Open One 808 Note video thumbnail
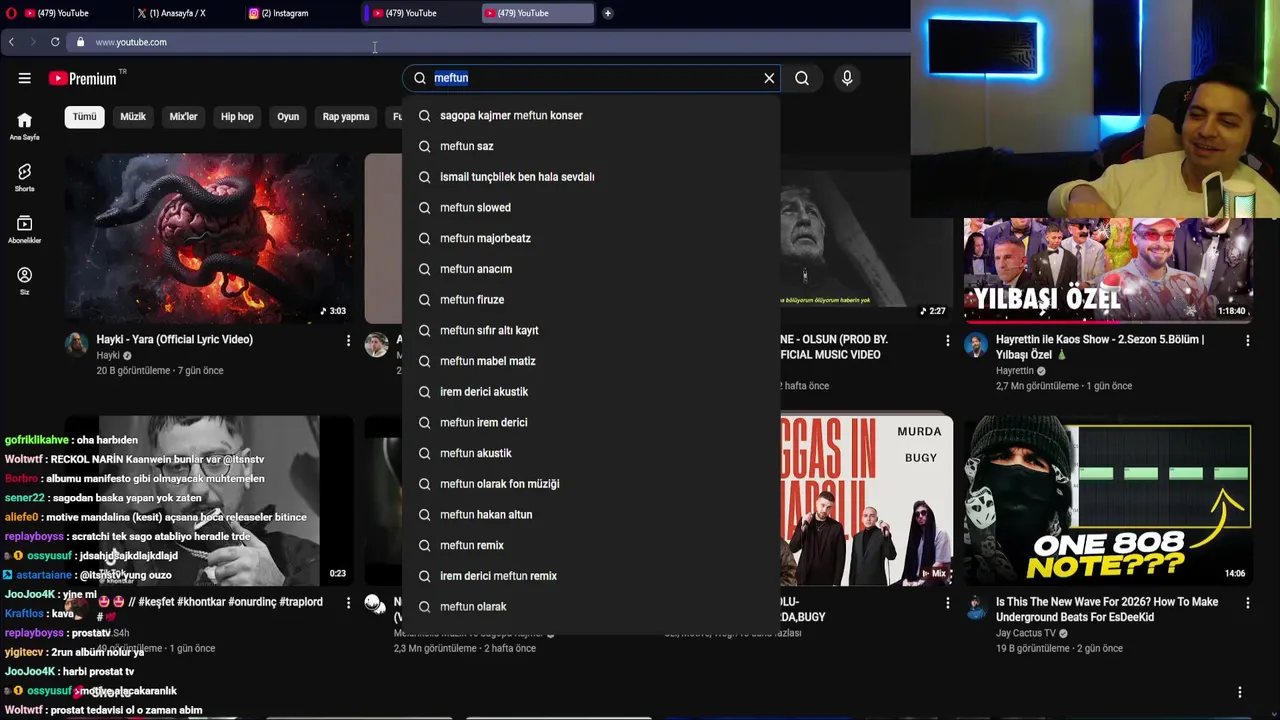Viewport: 1280px width, 720px height. click(x=1108, y=501)
